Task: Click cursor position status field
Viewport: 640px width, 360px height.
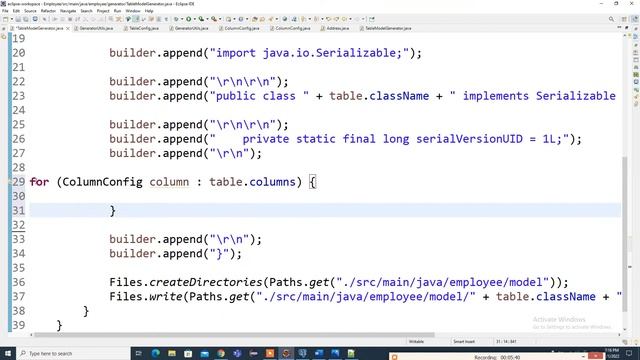Action: click(x=506, y=342)
